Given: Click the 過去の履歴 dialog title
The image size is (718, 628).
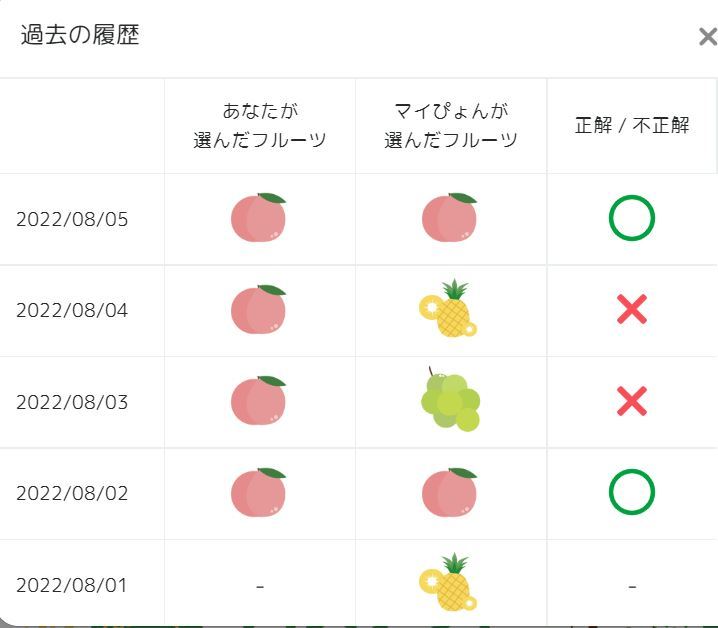Looking at the screenshot, I should [80, 35].
